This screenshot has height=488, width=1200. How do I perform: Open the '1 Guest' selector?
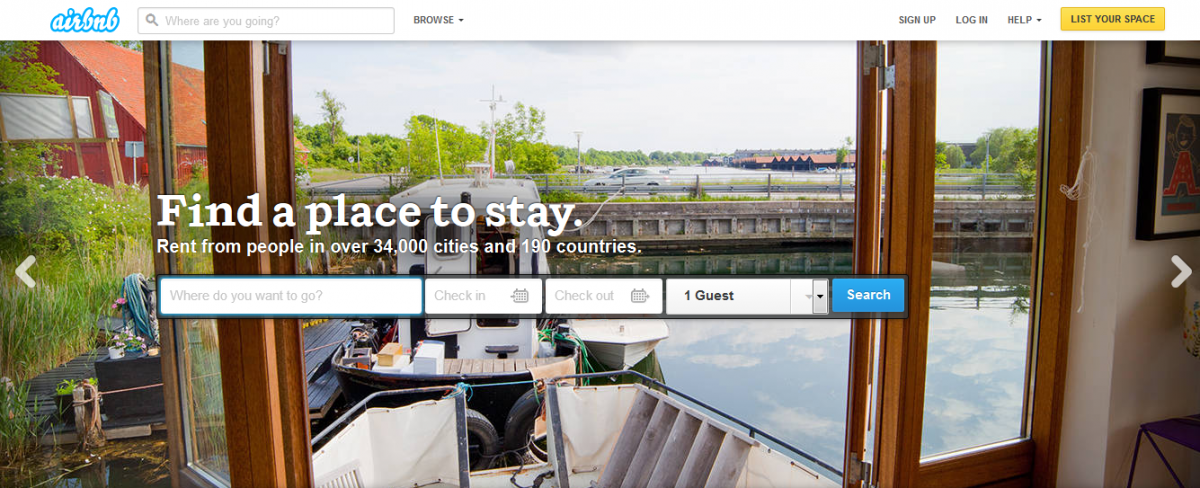click(747, 296)
